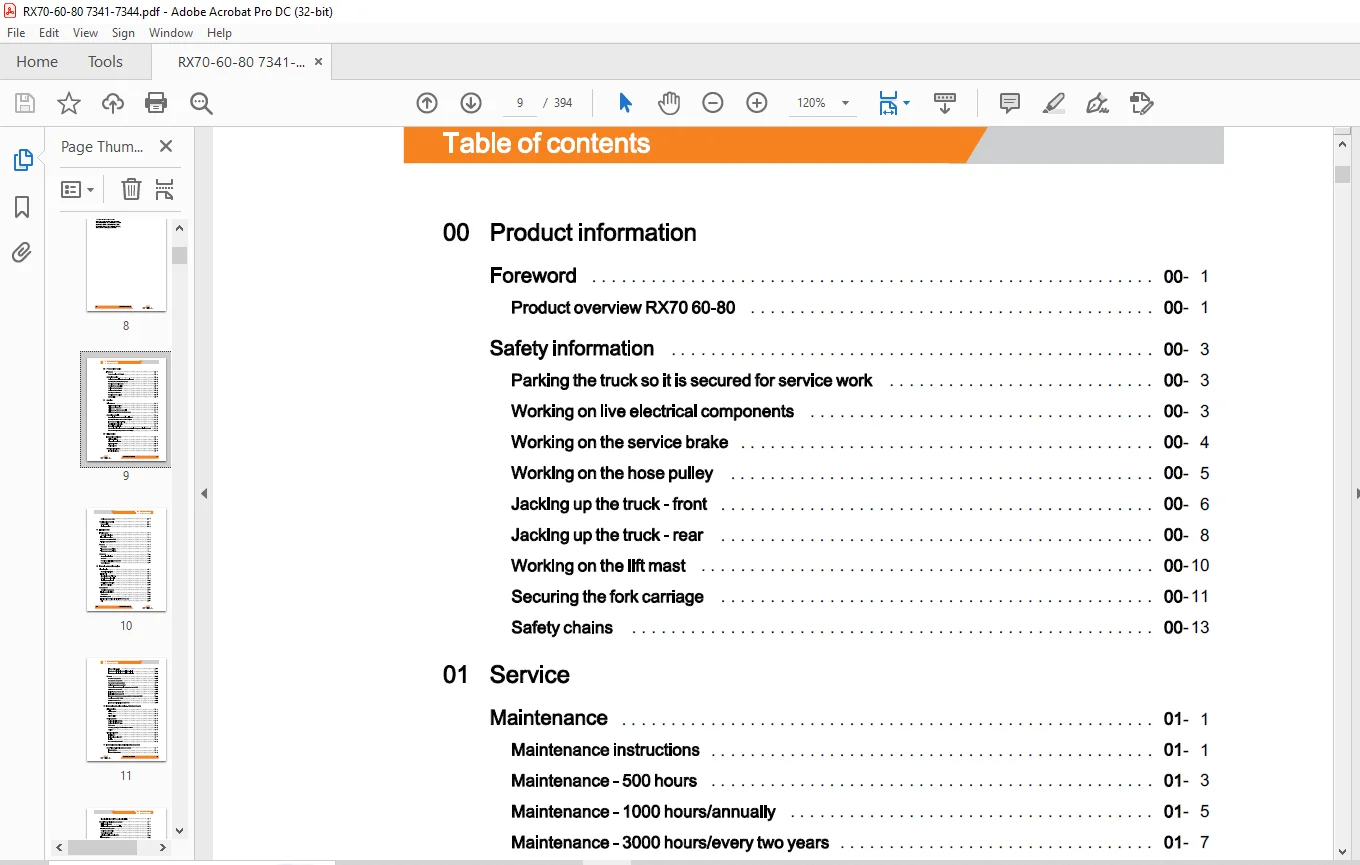Click Jacking up the truck - rear

tap(607, 535)
